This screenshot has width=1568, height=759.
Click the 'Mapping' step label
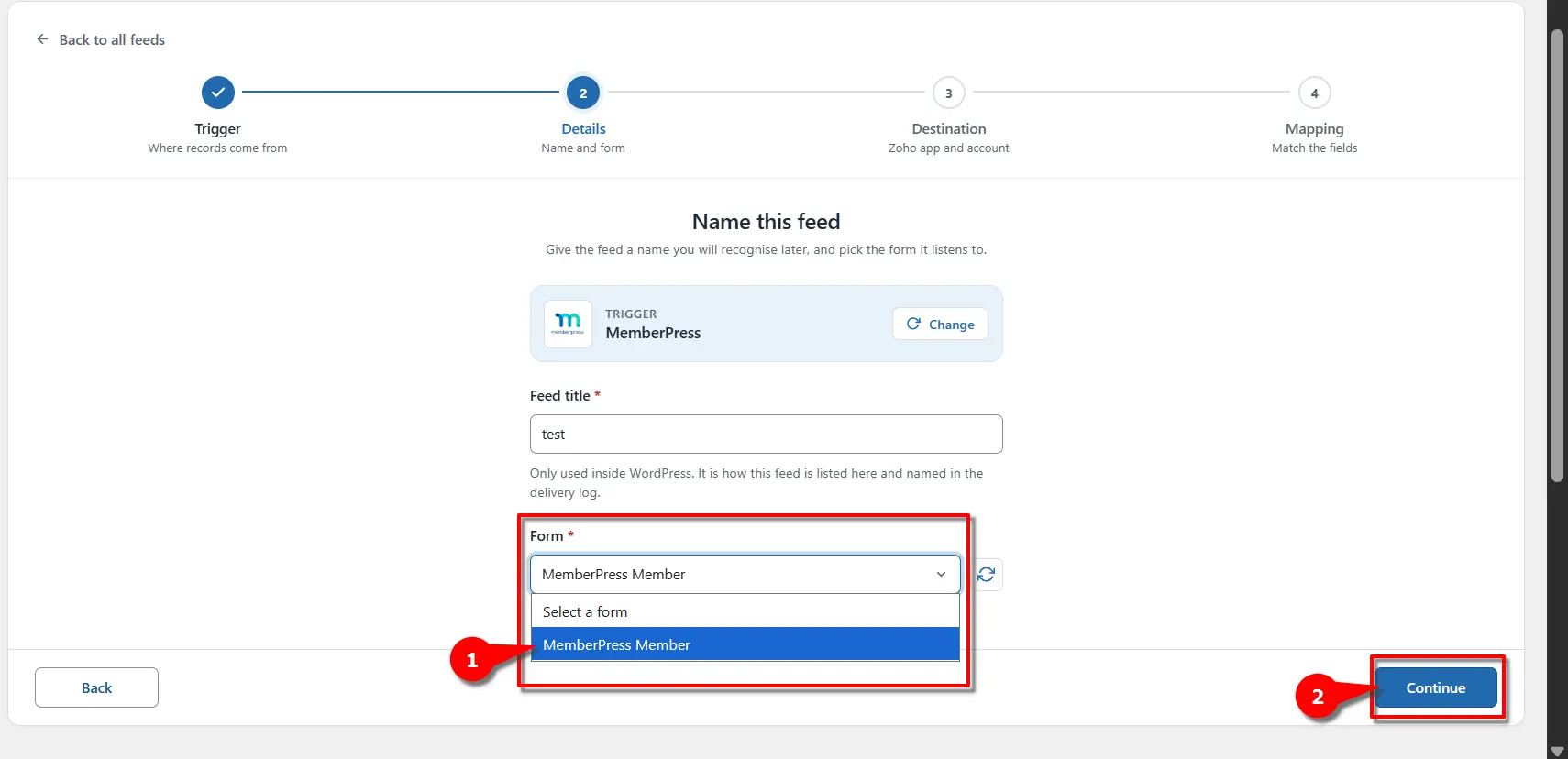coord(1315,129)
